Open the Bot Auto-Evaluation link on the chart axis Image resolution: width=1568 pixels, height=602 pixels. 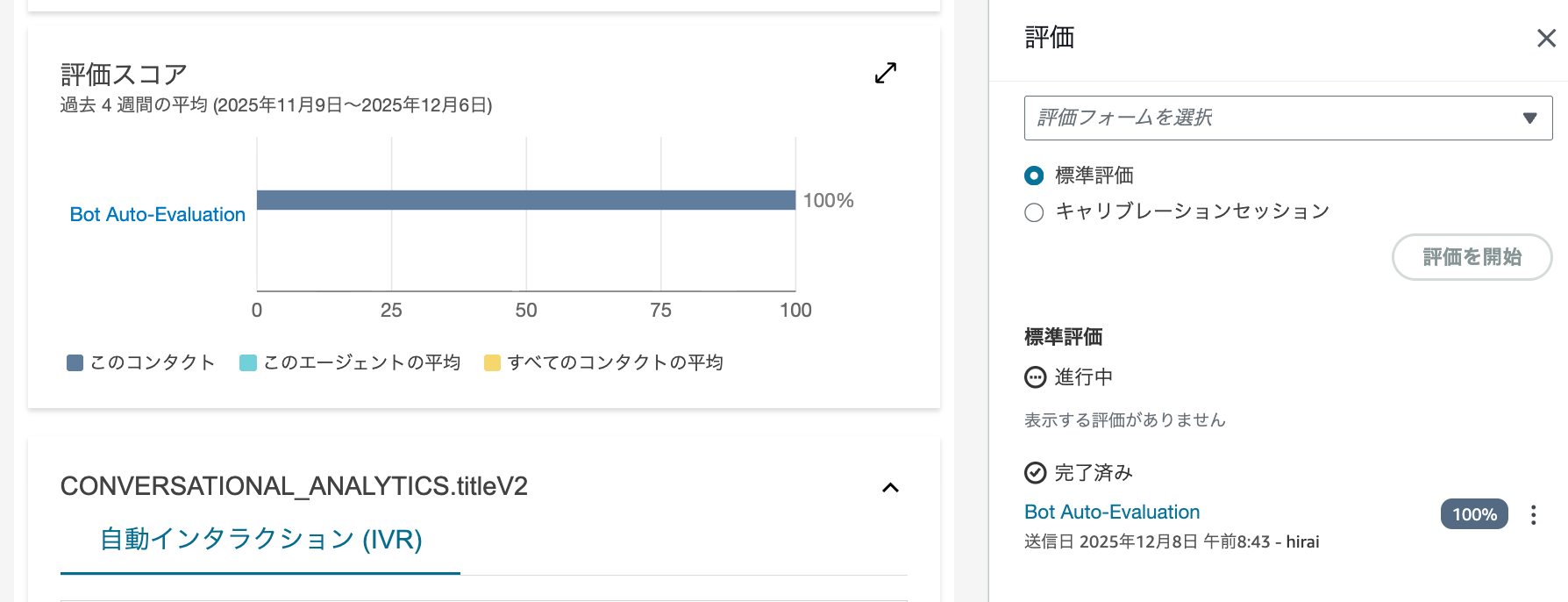pos(157,214)
